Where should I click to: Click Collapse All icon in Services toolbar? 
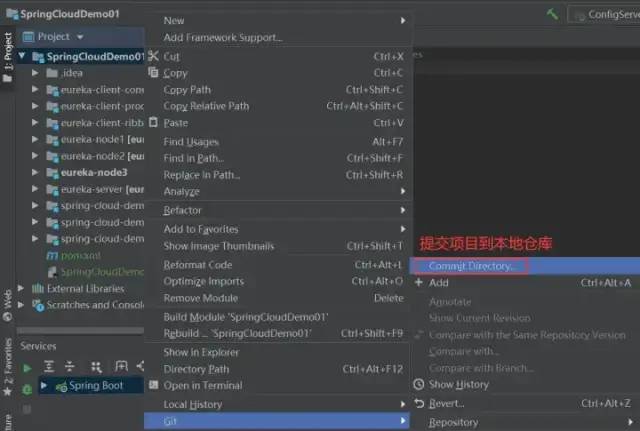[70, 366]
